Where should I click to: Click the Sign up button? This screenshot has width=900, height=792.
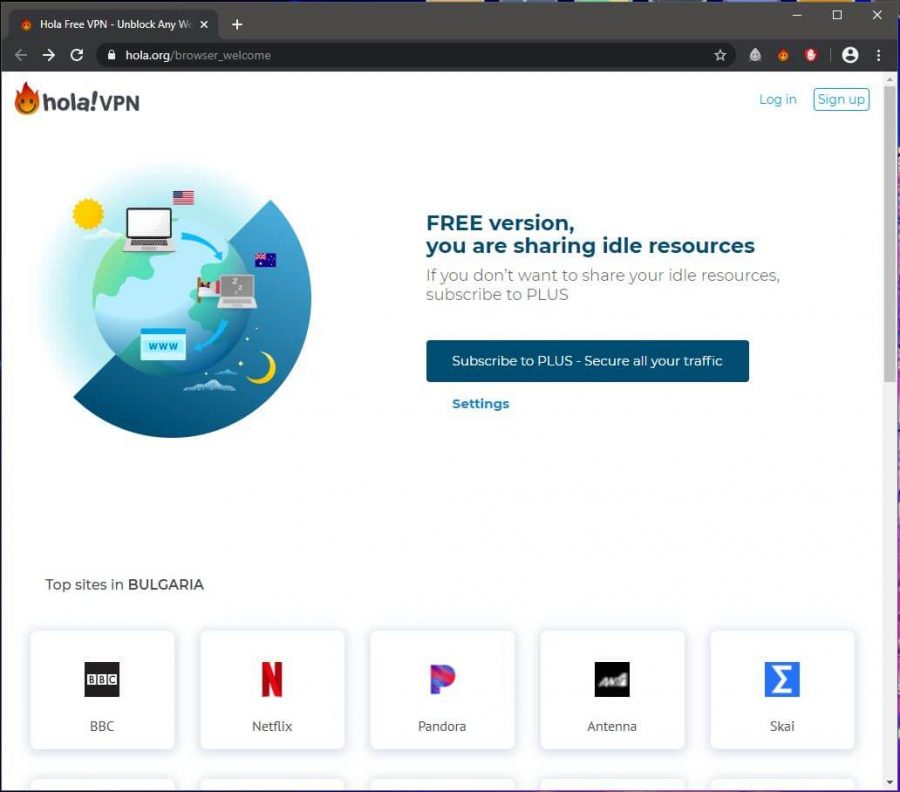[841, 99]
